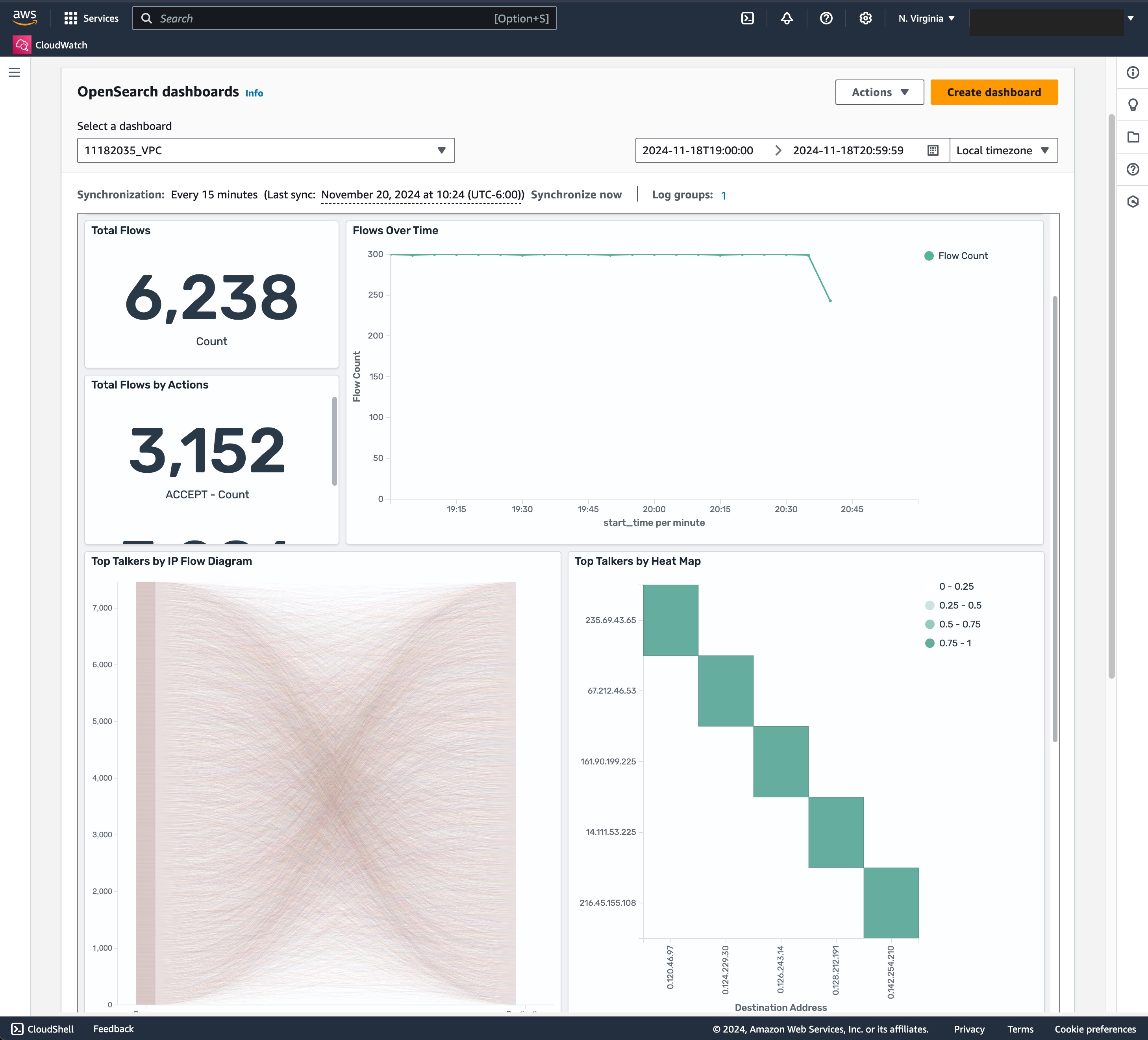Click the calendar icon in date range field
Image resolution: width=1148 pixels, height=1040 pixels.
pyautogui.click(x=933, y=150)
